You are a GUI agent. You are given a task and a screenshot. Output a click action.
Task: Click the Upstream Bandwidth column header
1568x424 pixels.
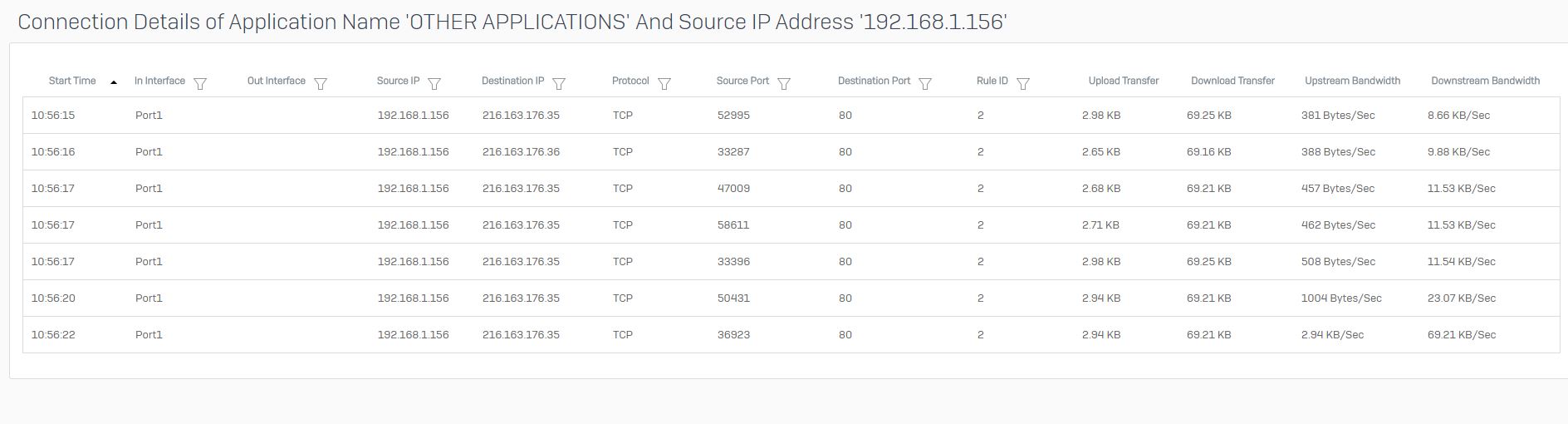click(1352, 81)
